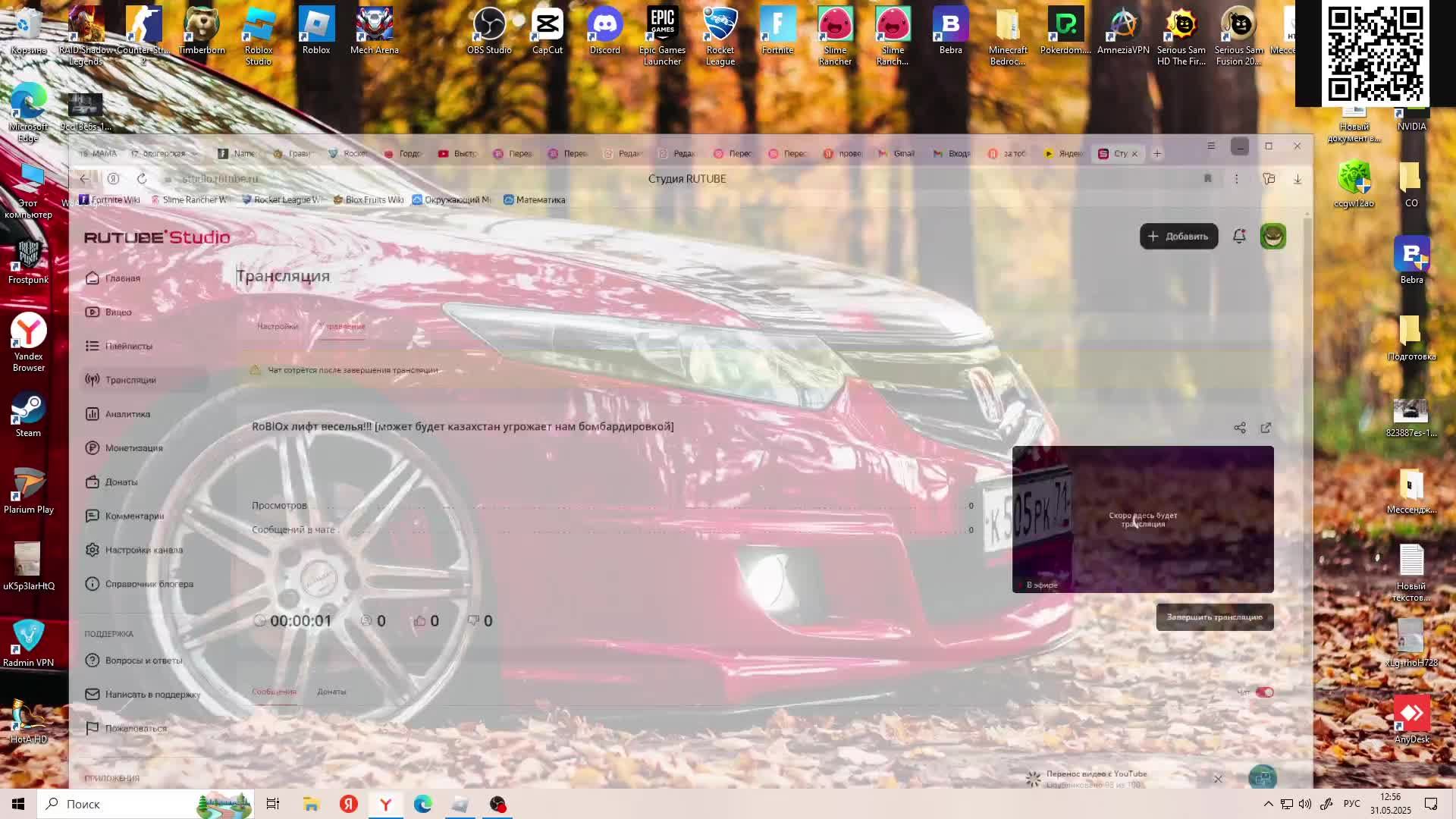The width and height of the screenshot is (1456, 819).
Task: Click the channel avatar icon
Action: [x=1272, y=237]
